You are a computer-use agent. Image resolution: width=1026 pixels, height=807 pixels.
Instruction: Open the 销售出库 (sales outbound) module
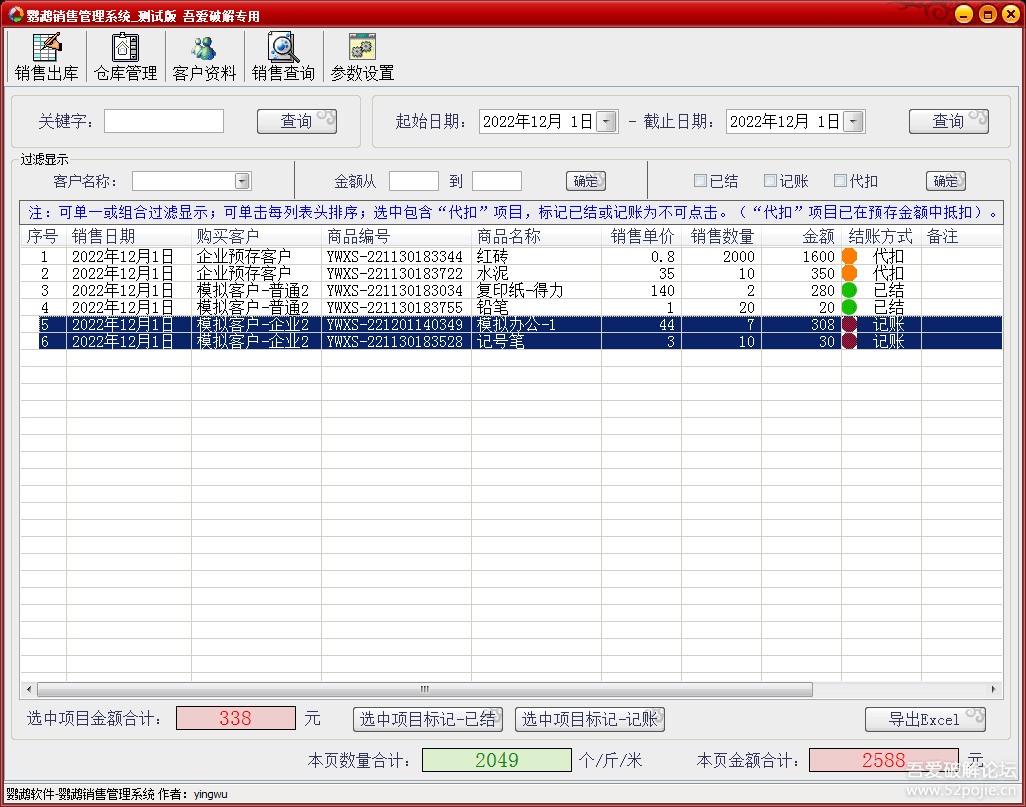(46, 55)
